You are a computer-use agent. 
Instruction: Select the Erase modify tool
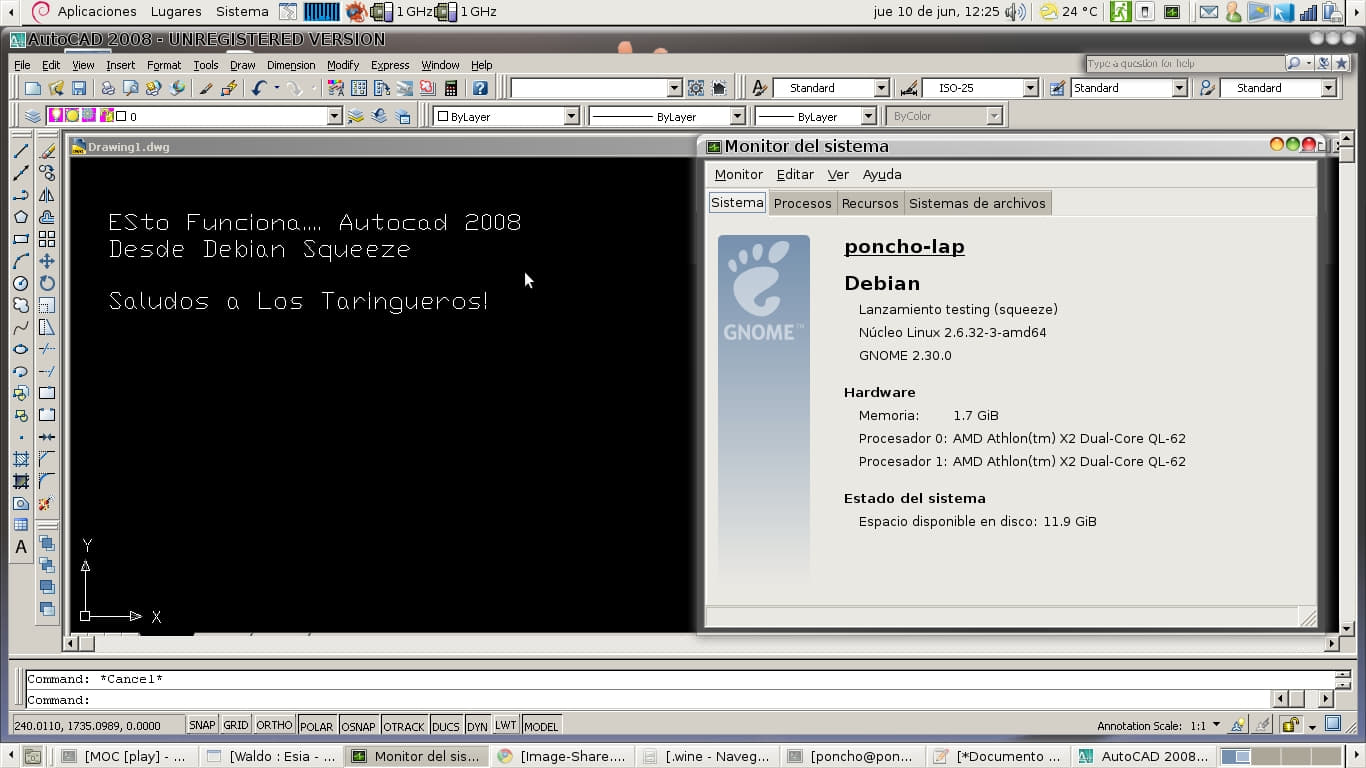click(x=47, y=151)
